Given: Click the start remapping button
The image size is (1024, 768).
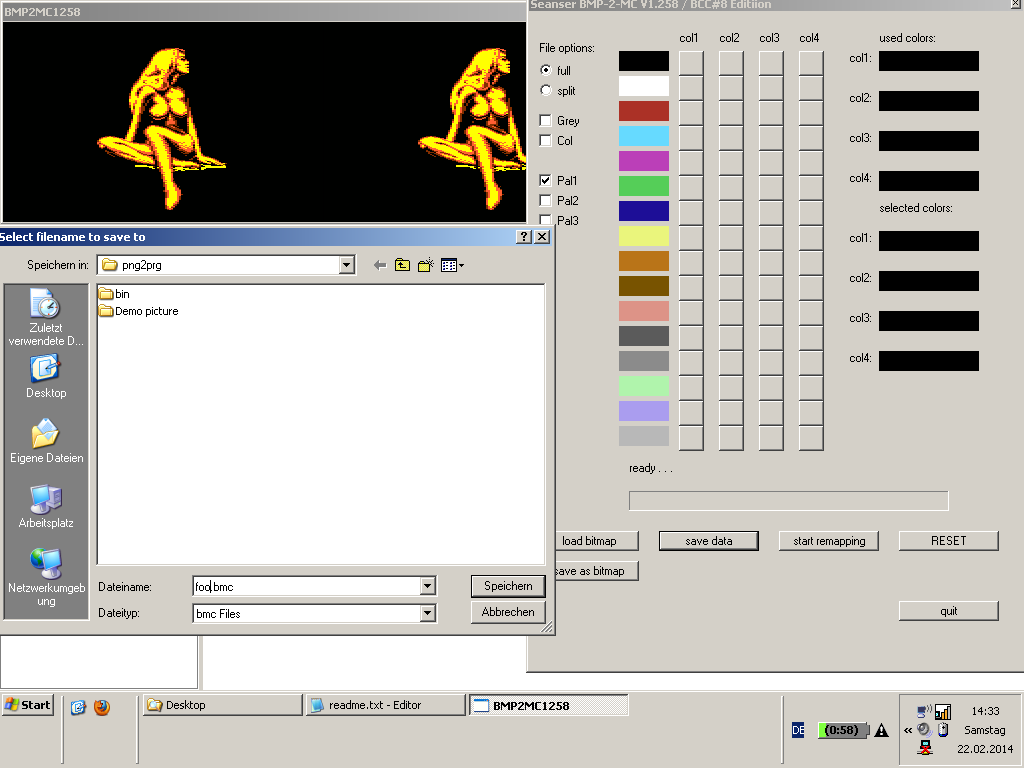Looking at the screenshot, I should click(x=828, y=541).
